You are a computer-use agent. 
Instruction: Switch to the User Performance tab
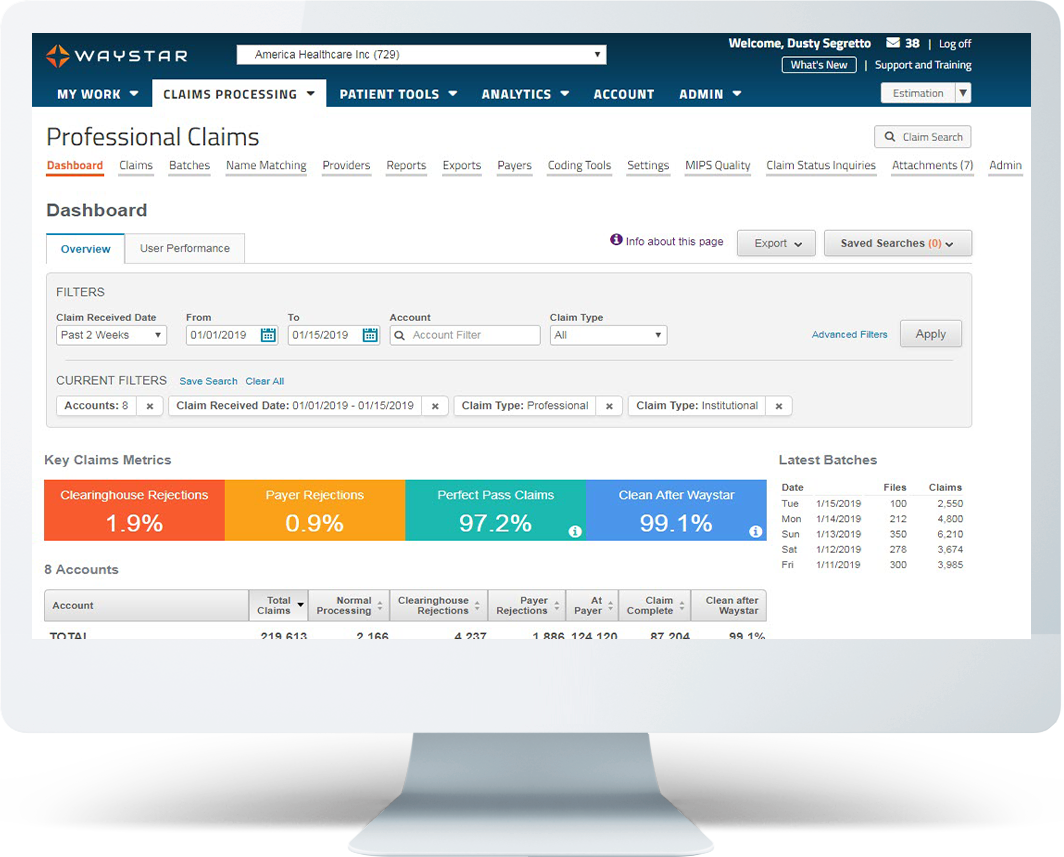tap(185, 248)
